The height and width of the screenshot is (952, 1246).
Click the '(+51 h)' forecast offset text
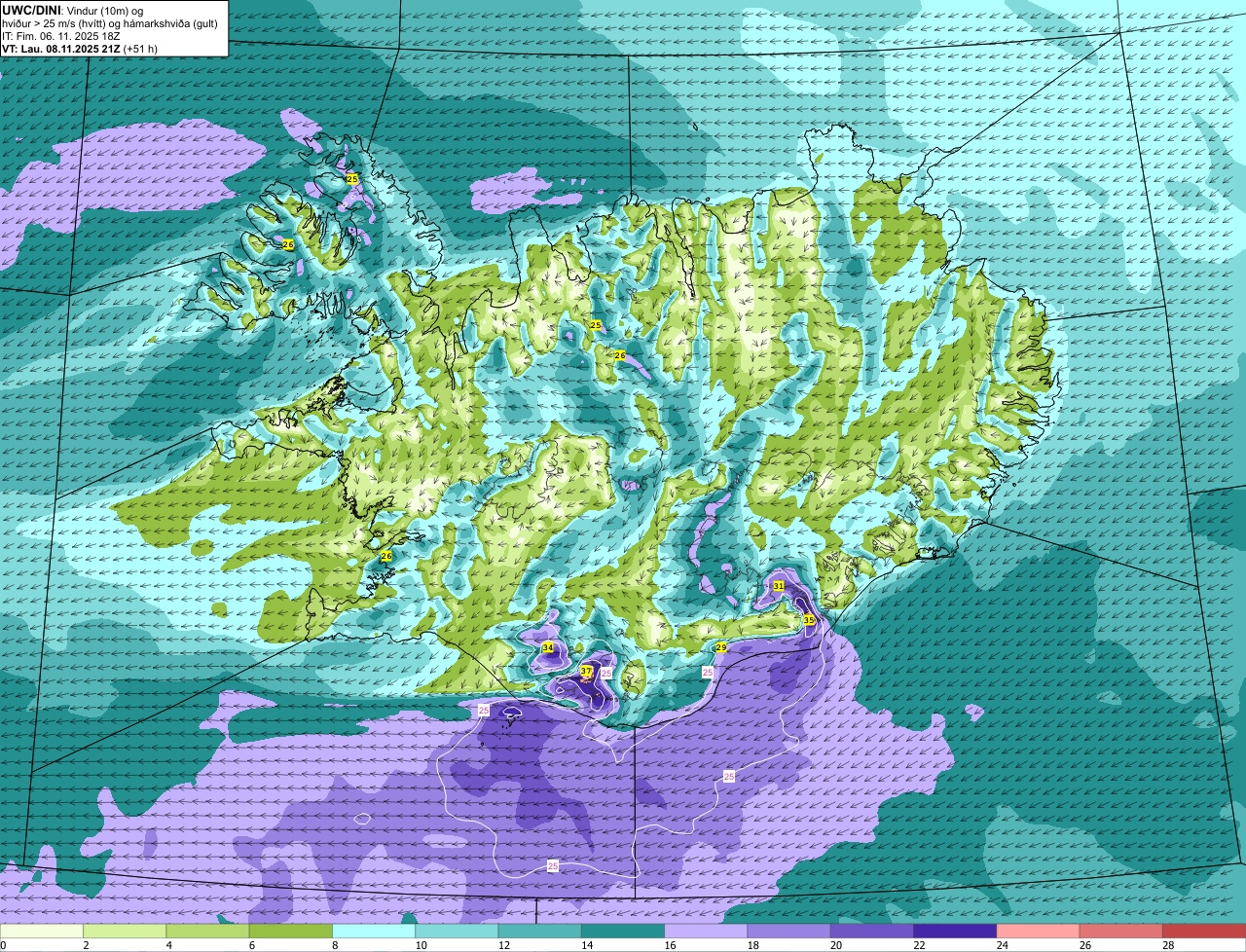pos(141,49)
